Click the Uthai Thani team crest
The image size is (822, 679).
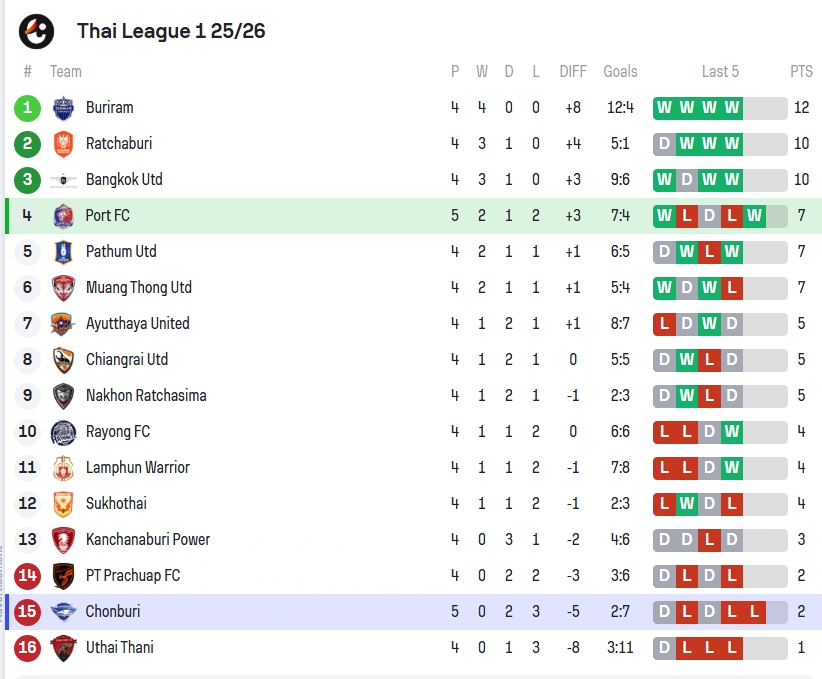63,648
